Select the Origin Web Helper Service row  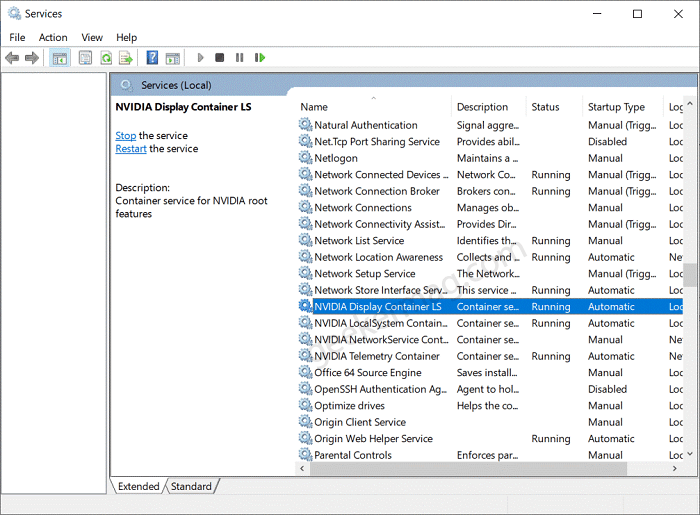[x=490, y=439]
